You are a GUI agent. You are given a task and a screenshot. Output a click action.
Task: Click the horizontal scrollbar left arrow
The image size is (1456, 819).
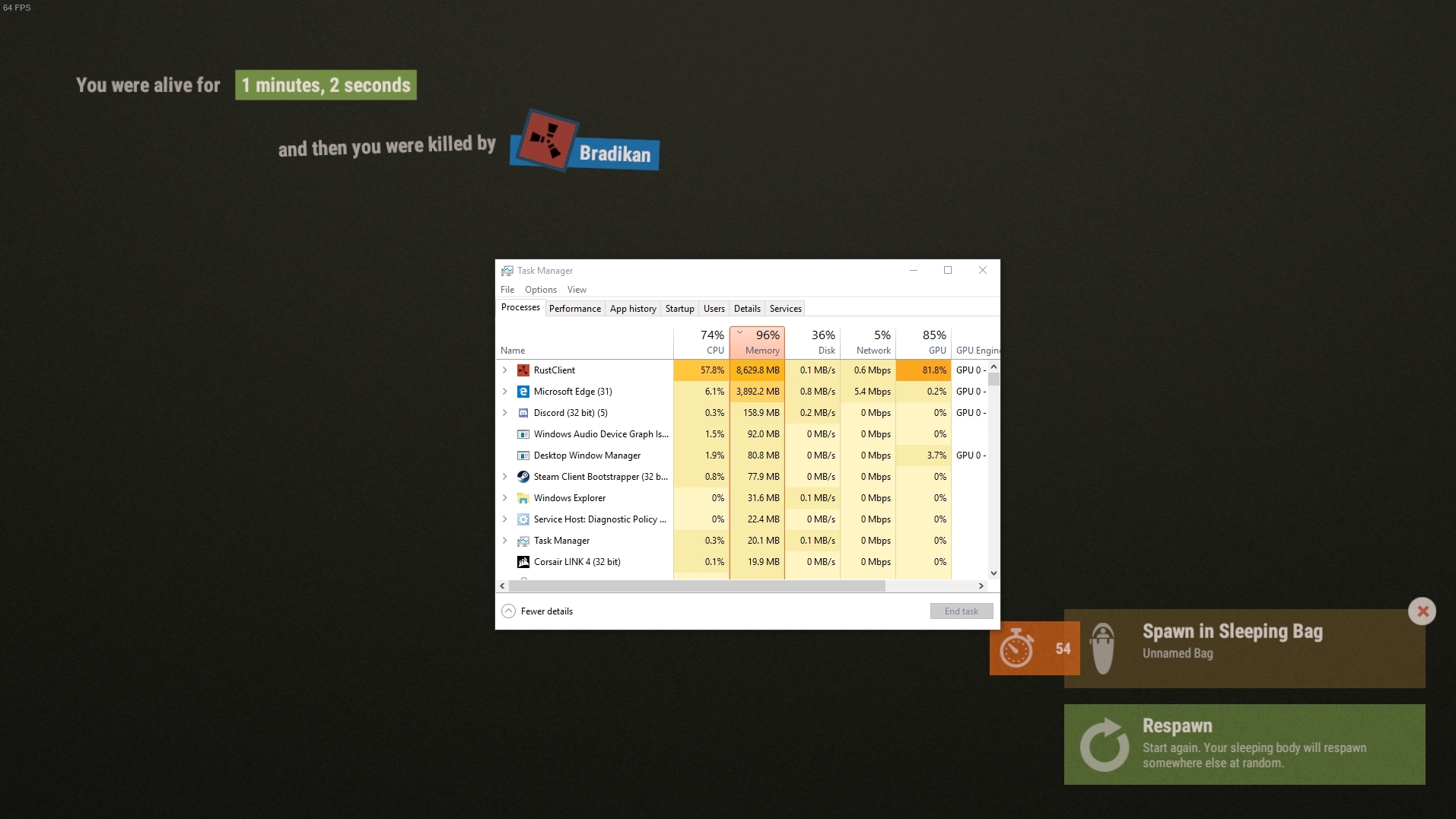point(502,586)
